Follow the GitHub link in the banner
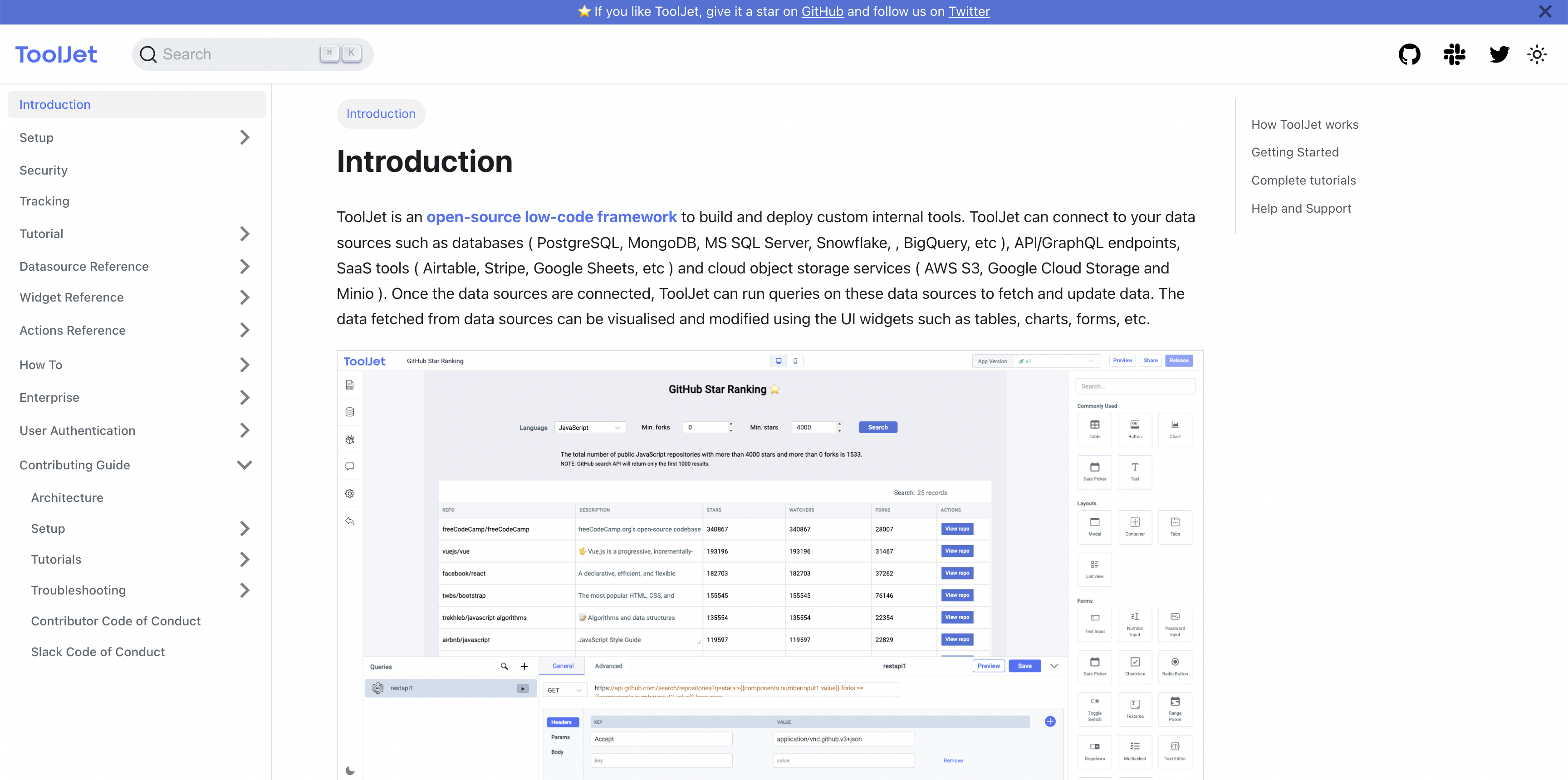This screenshot has width=1568, height=780. coord(822,11)
